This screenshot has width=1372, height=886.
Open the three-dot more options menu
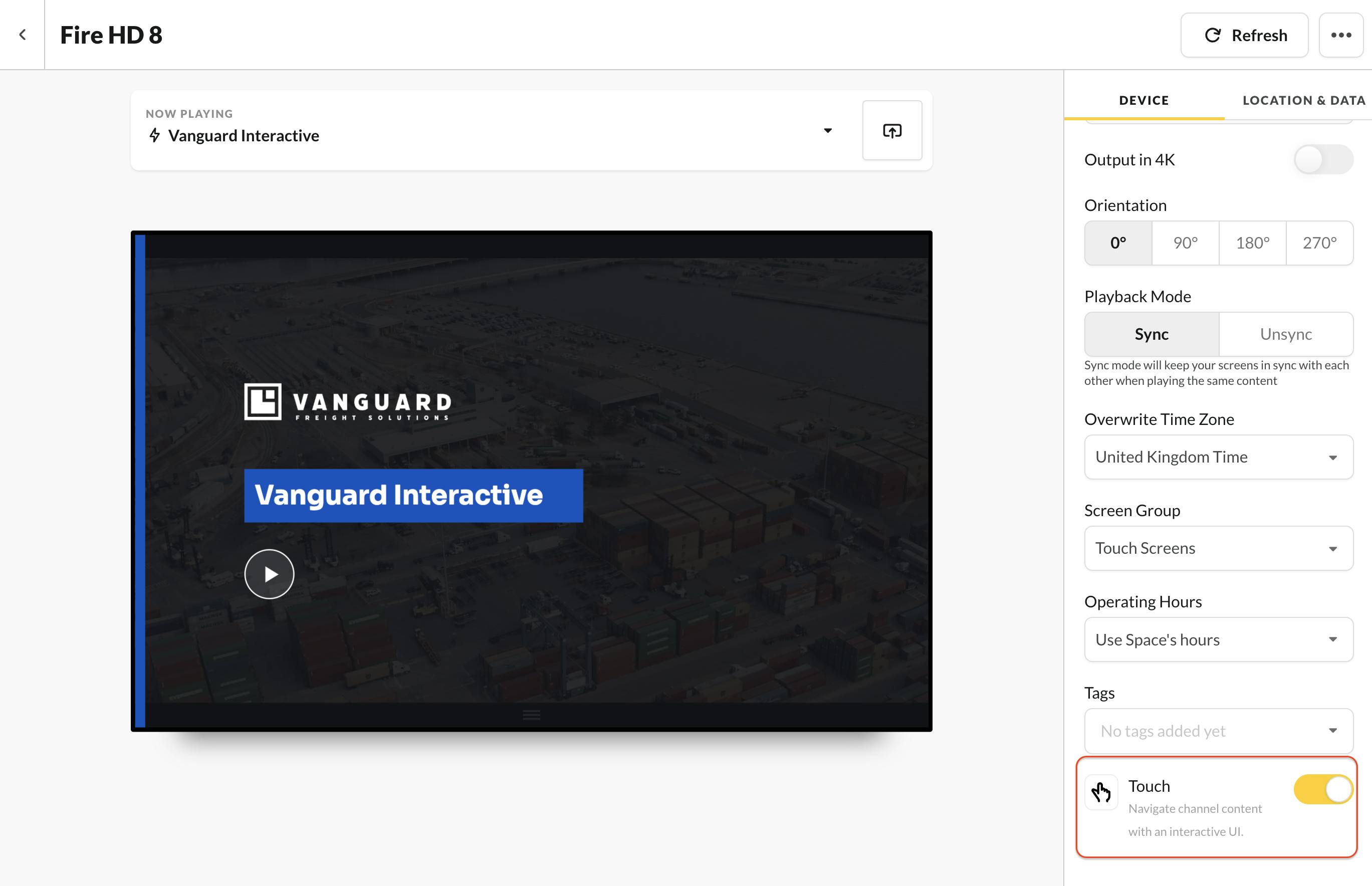coord(1341,35)
